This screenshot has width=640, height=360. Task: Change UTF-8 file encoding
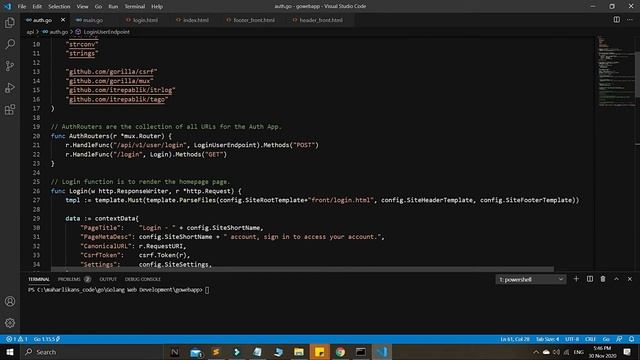[572, 339]
